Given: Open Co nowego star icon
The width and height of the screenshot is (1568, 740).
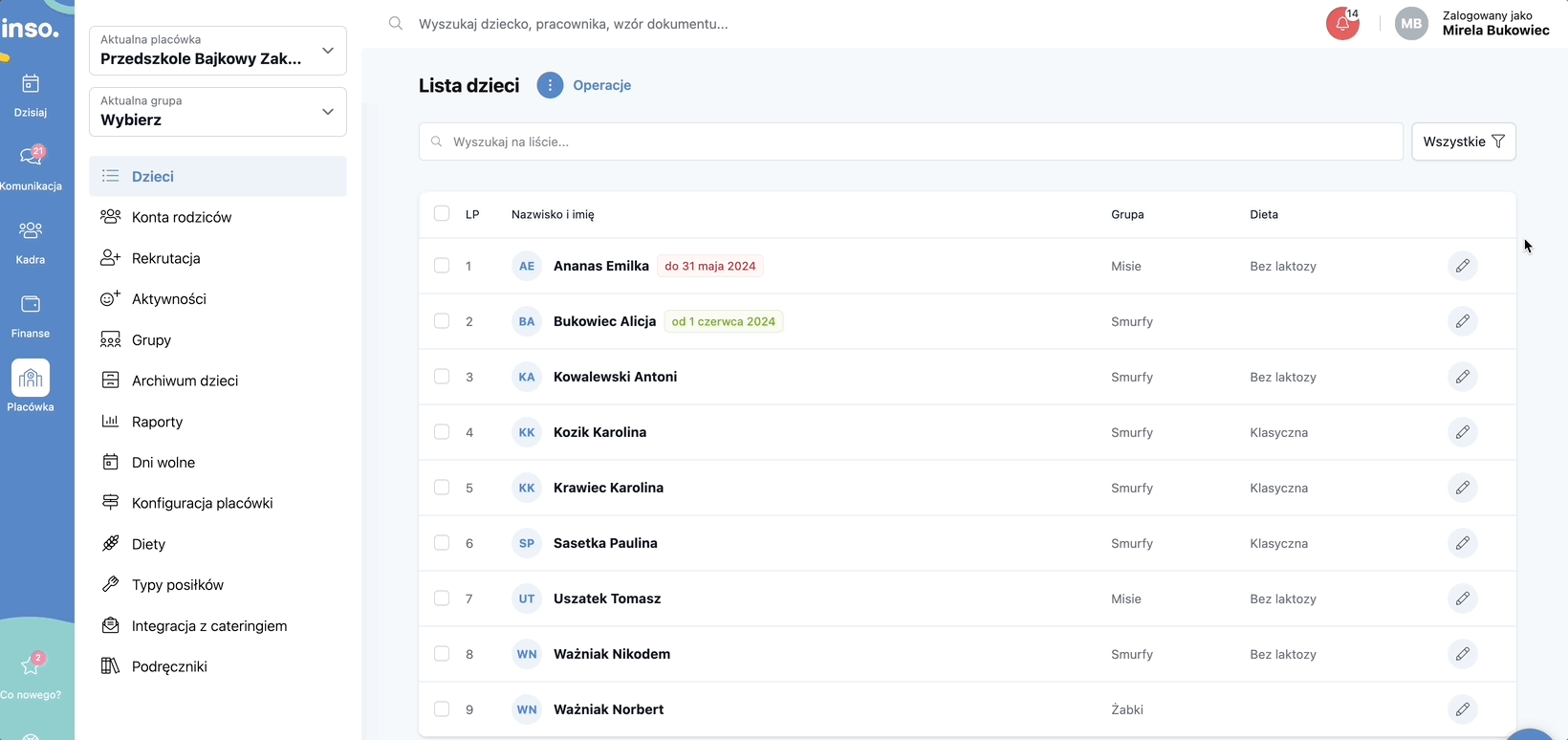Looking at the screenshot, I should tap(31, 664).
